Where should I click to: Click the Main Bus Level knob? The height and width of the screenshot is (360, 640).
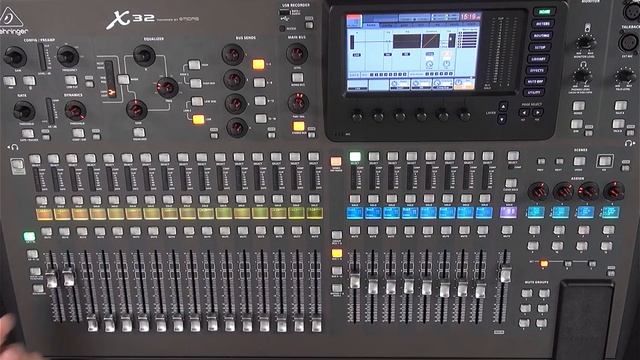(x=297, y=53)
